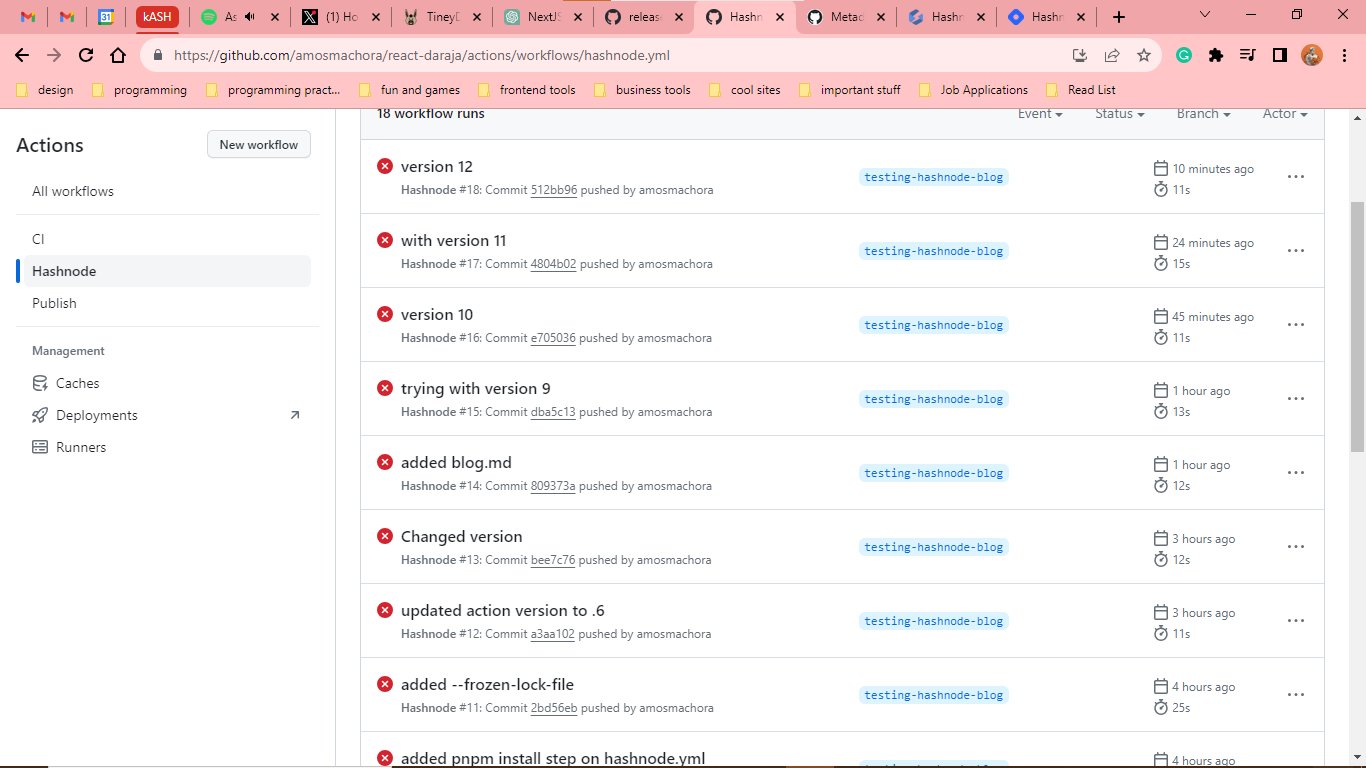Click testing-hashnode-blog branch on version 10 row

click(x=934, y=325)
